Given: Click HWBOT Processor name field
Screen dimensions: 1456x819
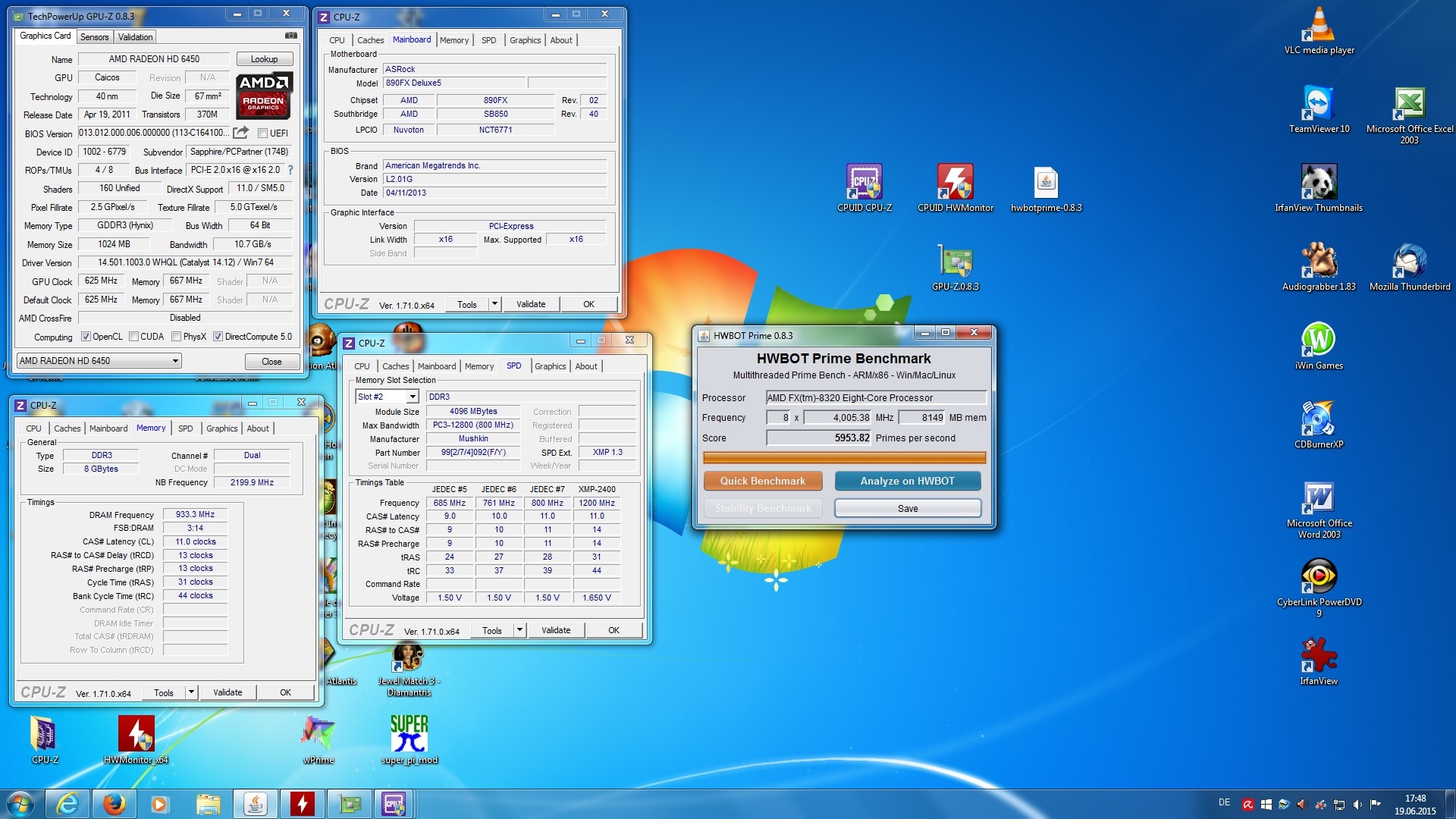Looking at the screenshot, I should (x=876, y=397).
